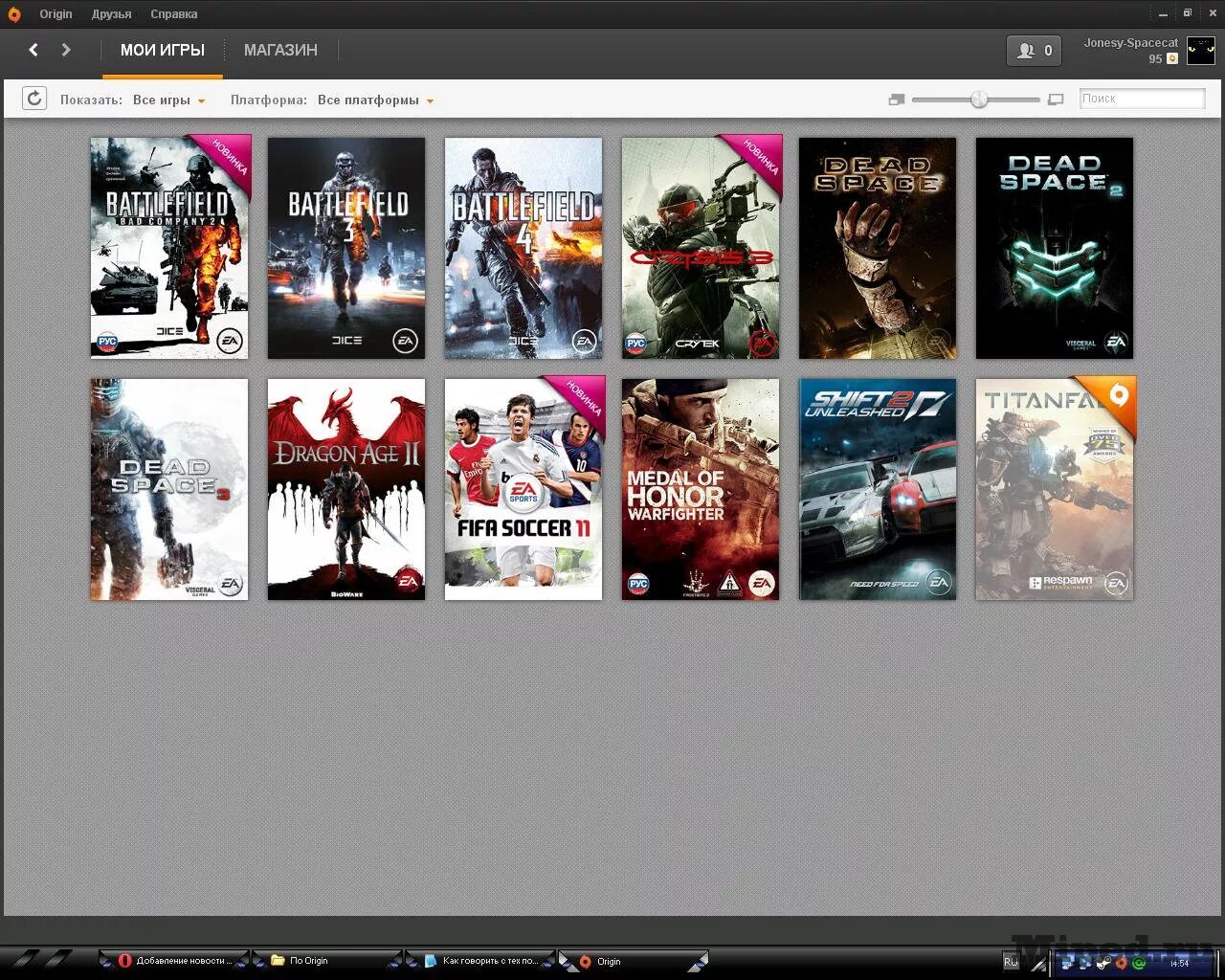Open Steam from the system tray

point(1102,963)
